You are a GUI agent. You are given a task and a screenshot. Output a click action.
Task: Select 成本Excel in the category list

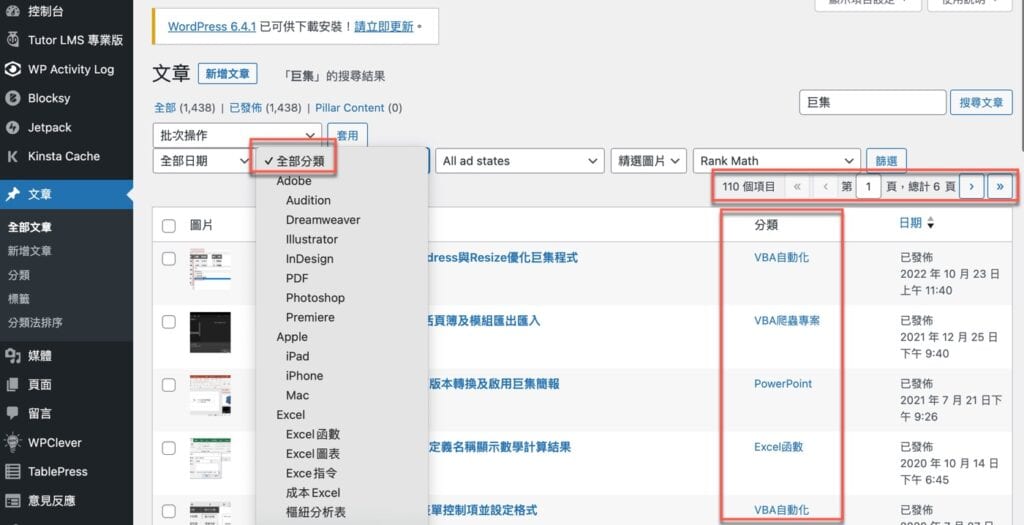[313, 492]
